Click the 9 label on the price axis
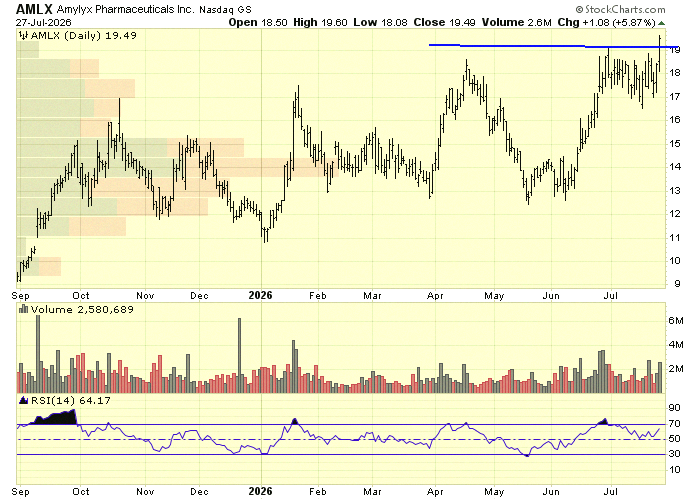The width and height of the screenshot is (700, 500). tap(678, 284)
